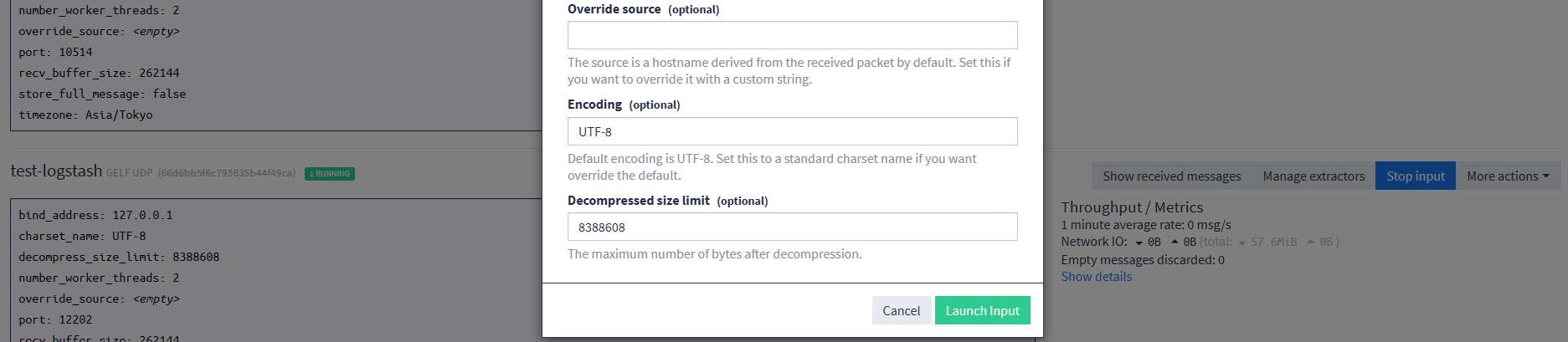
Task: Click the Decompressed size limit field
Action: [x=792, y=227]
